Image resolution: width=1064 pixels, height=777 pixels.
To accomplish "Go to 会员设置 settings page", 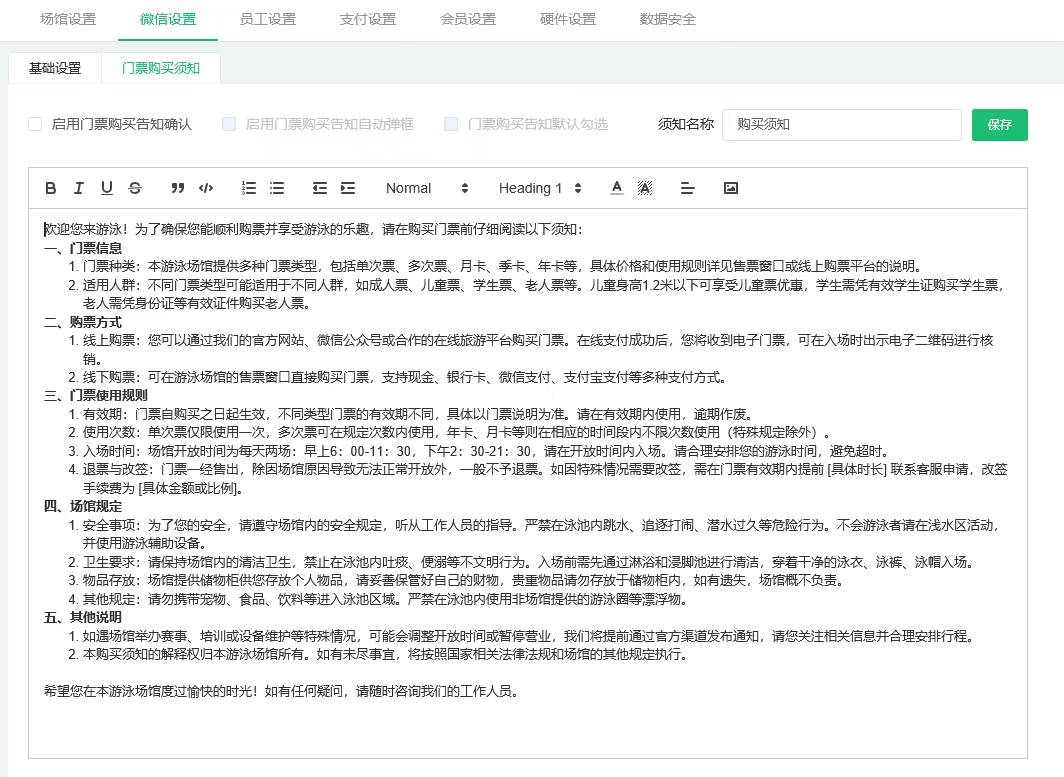I will tap(468, 19).
